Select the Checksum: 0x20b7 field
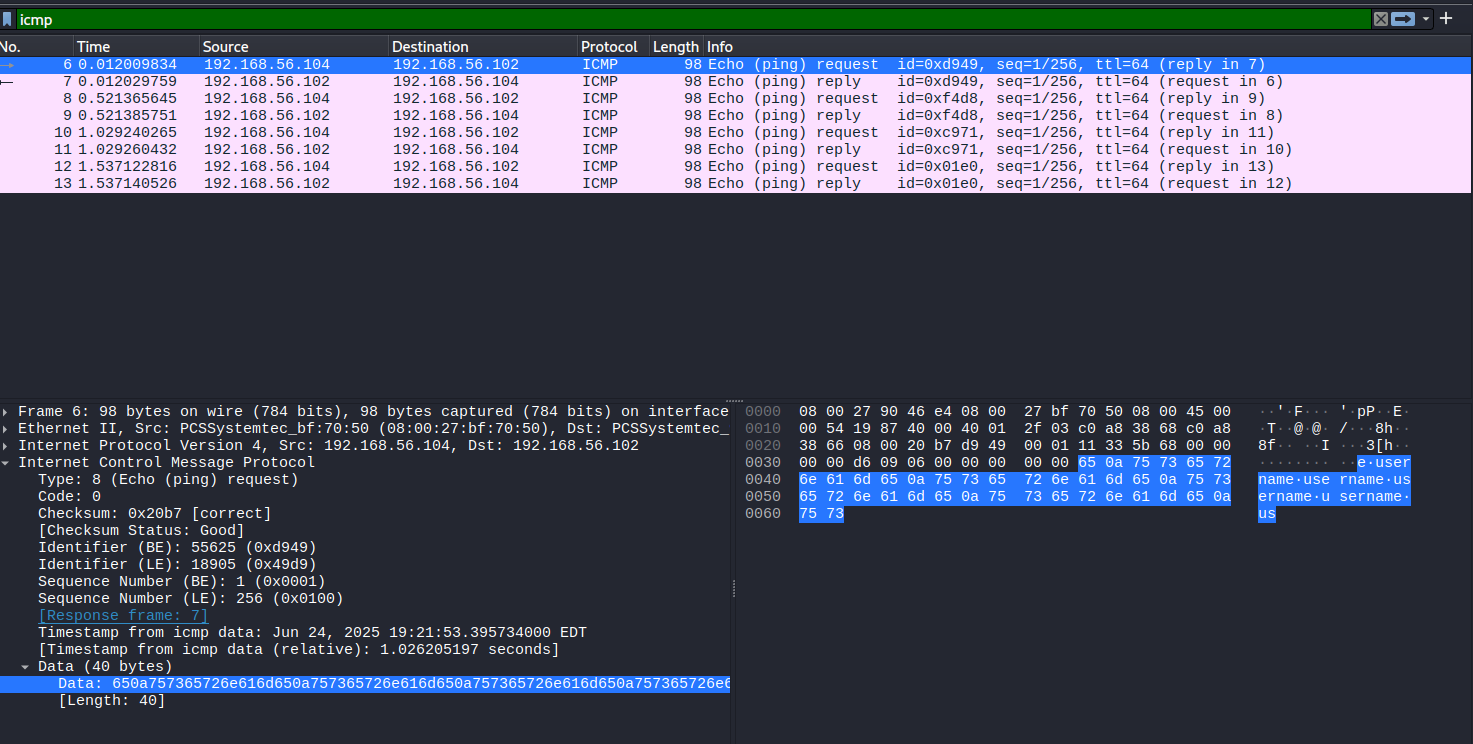Screen dimensions: 1473x744 (x=154, y=514)
